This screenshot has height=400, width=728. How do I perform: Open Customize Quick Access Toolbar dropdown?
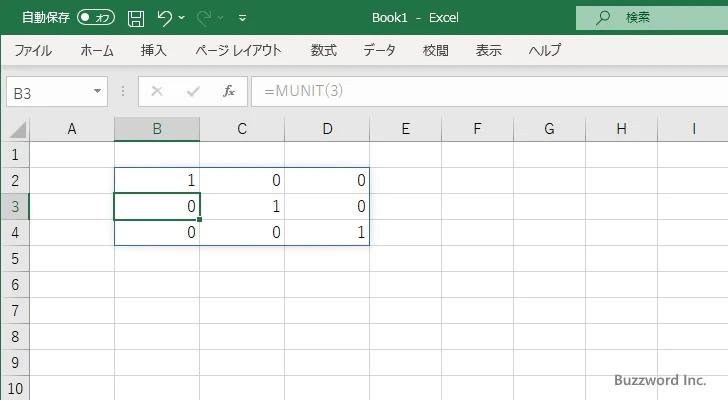pos(242,18)
